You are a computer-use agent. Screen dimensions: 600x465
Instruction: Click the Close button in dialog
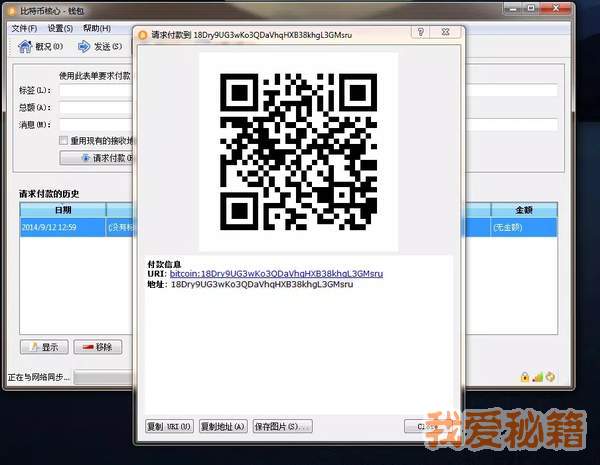(x=428, y=426)
